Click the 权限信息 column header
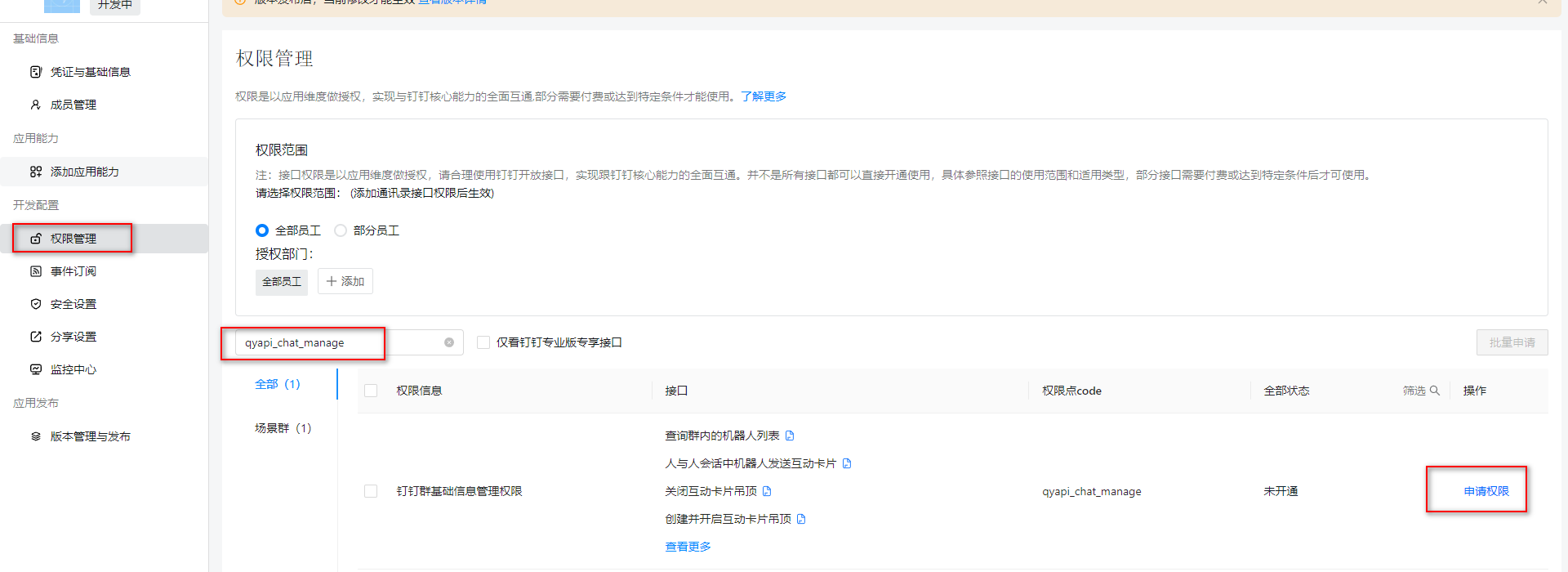 click(420, 391)
